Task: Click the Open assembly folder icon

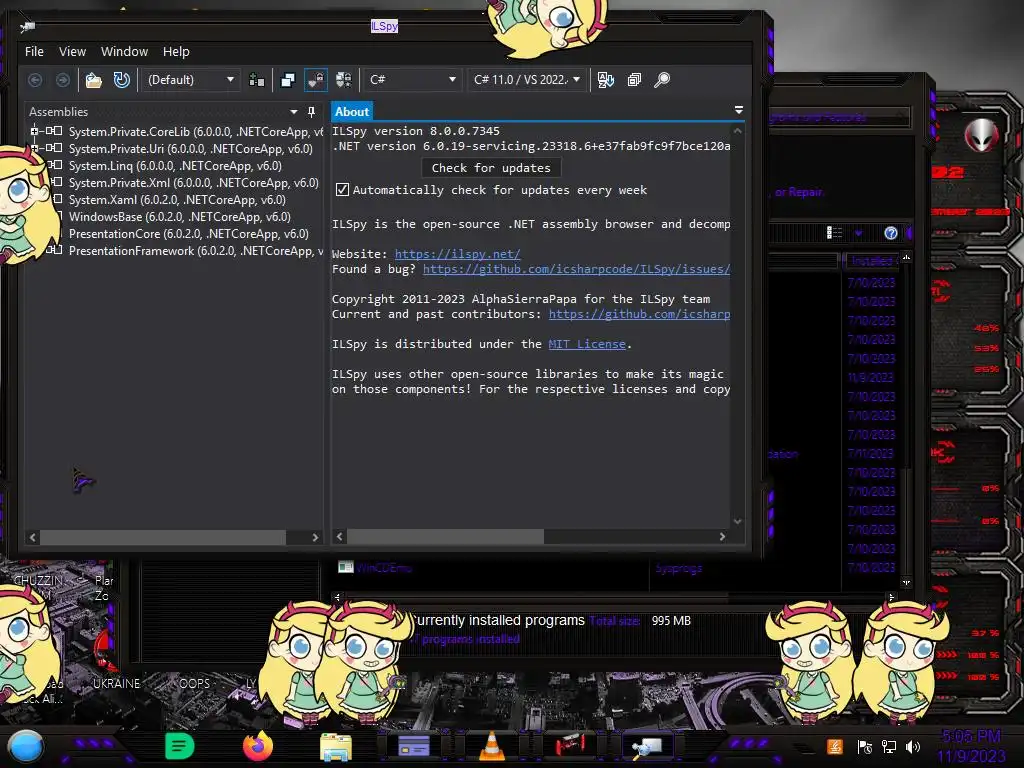Action: 94,80
